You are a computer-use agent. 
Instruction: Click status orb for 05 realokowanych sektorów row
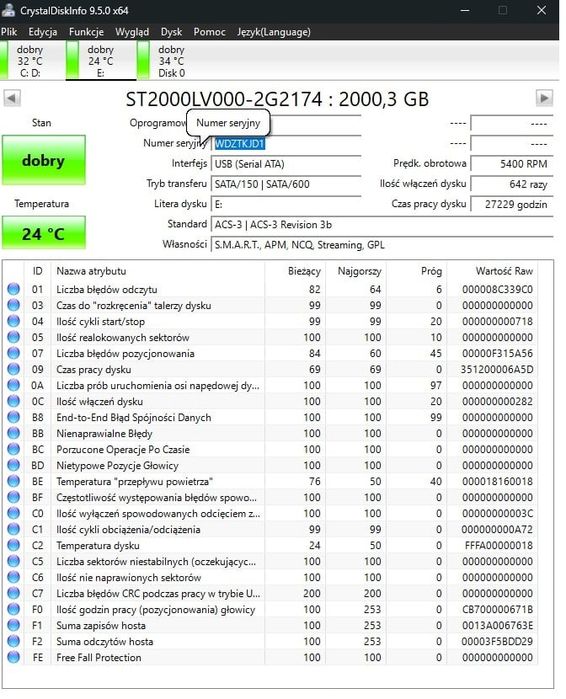(14, 337)
